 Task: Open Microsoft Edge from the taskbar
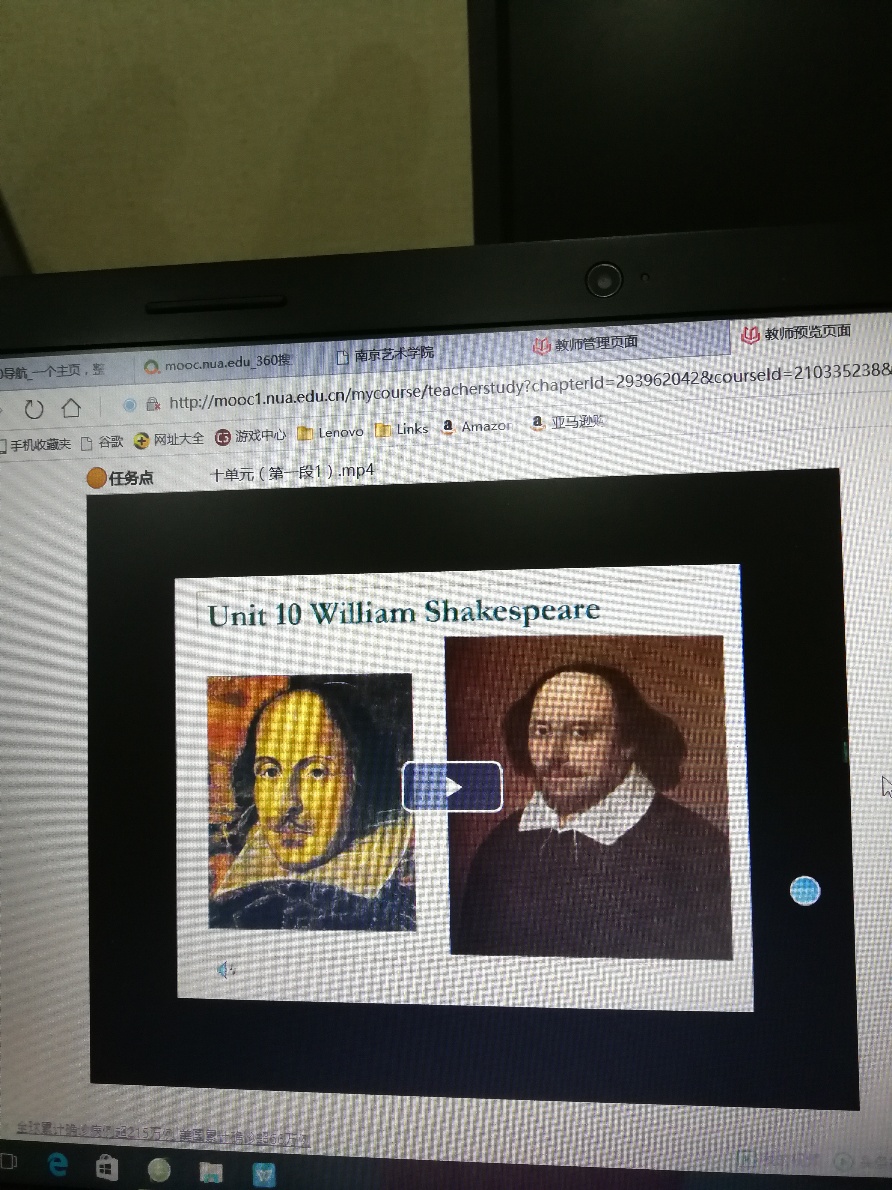pyautogui.click(x=58, y=1163)
